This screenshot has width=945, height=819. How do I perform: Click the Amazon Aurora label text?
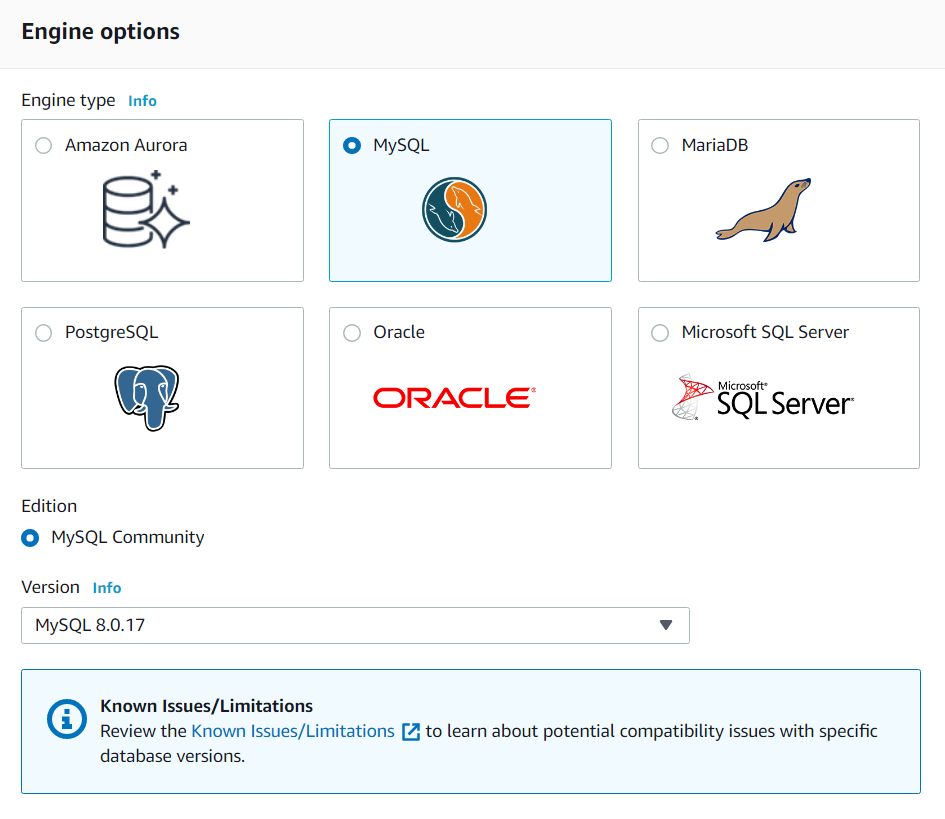(126, 145)
